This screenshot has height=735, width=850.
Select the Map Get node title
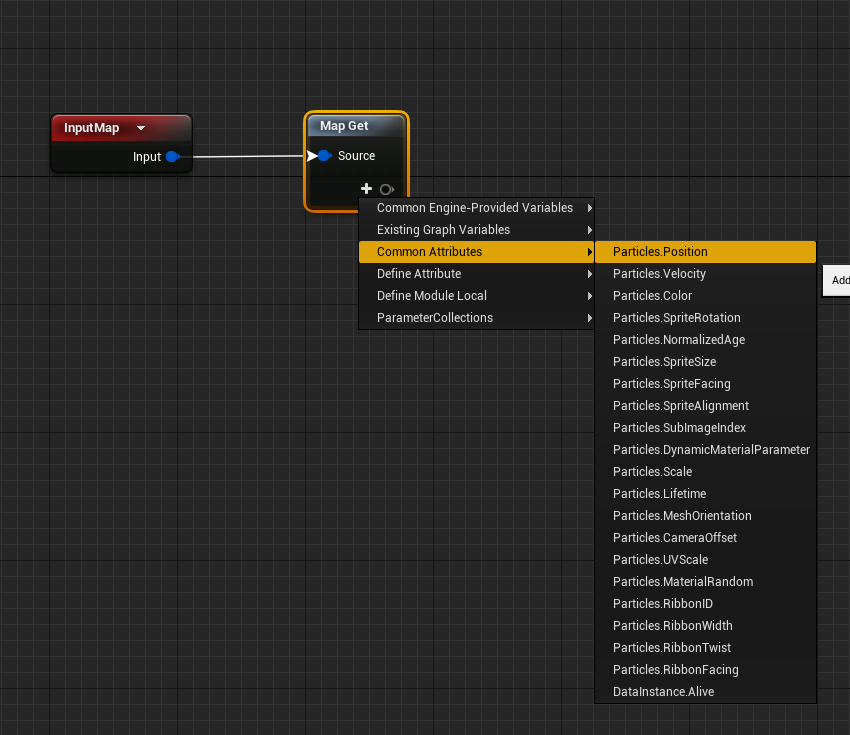(x=344, y=126)
